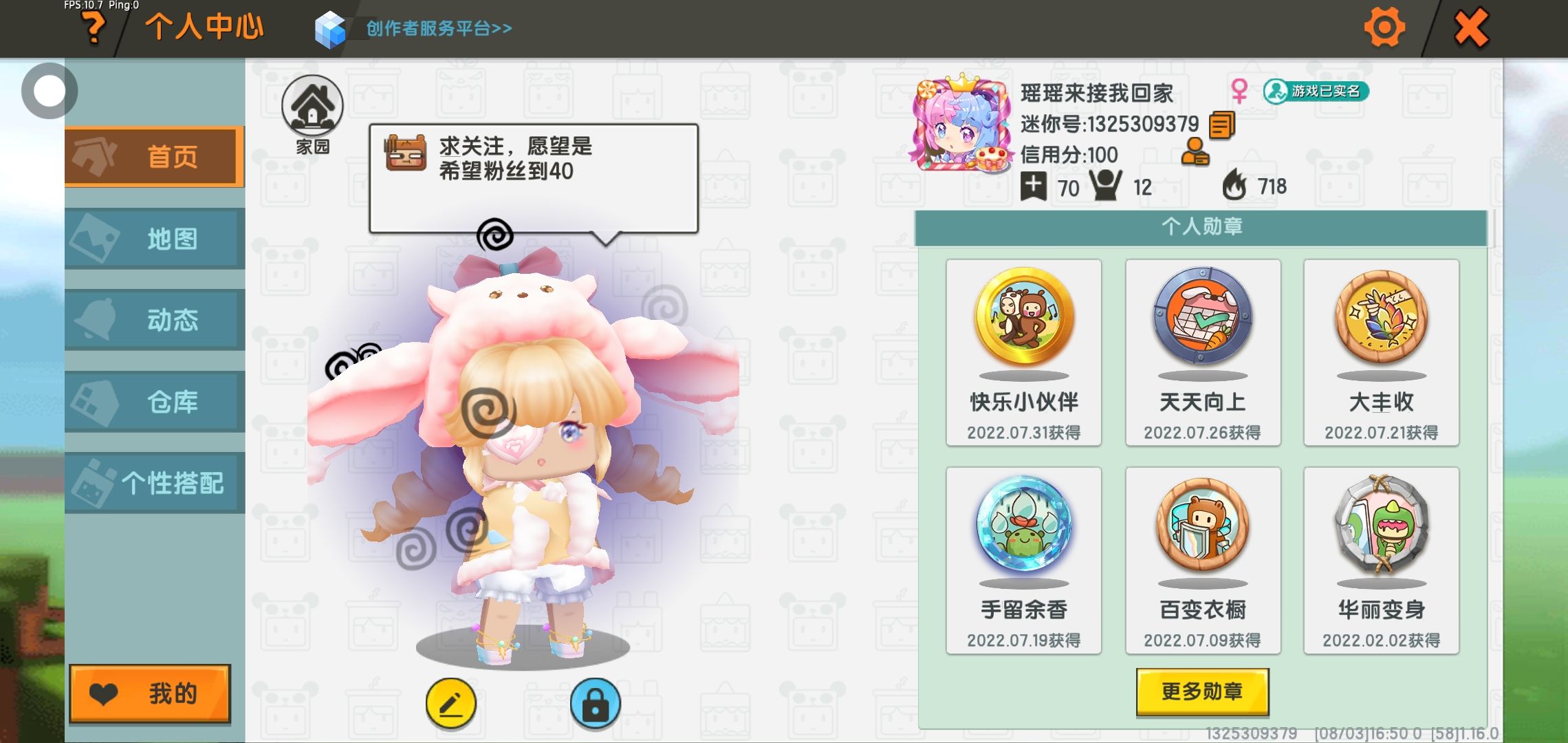The image size is (1568, 743).
Task: Click the pencil edit avatar button
Action: point(450,704)
